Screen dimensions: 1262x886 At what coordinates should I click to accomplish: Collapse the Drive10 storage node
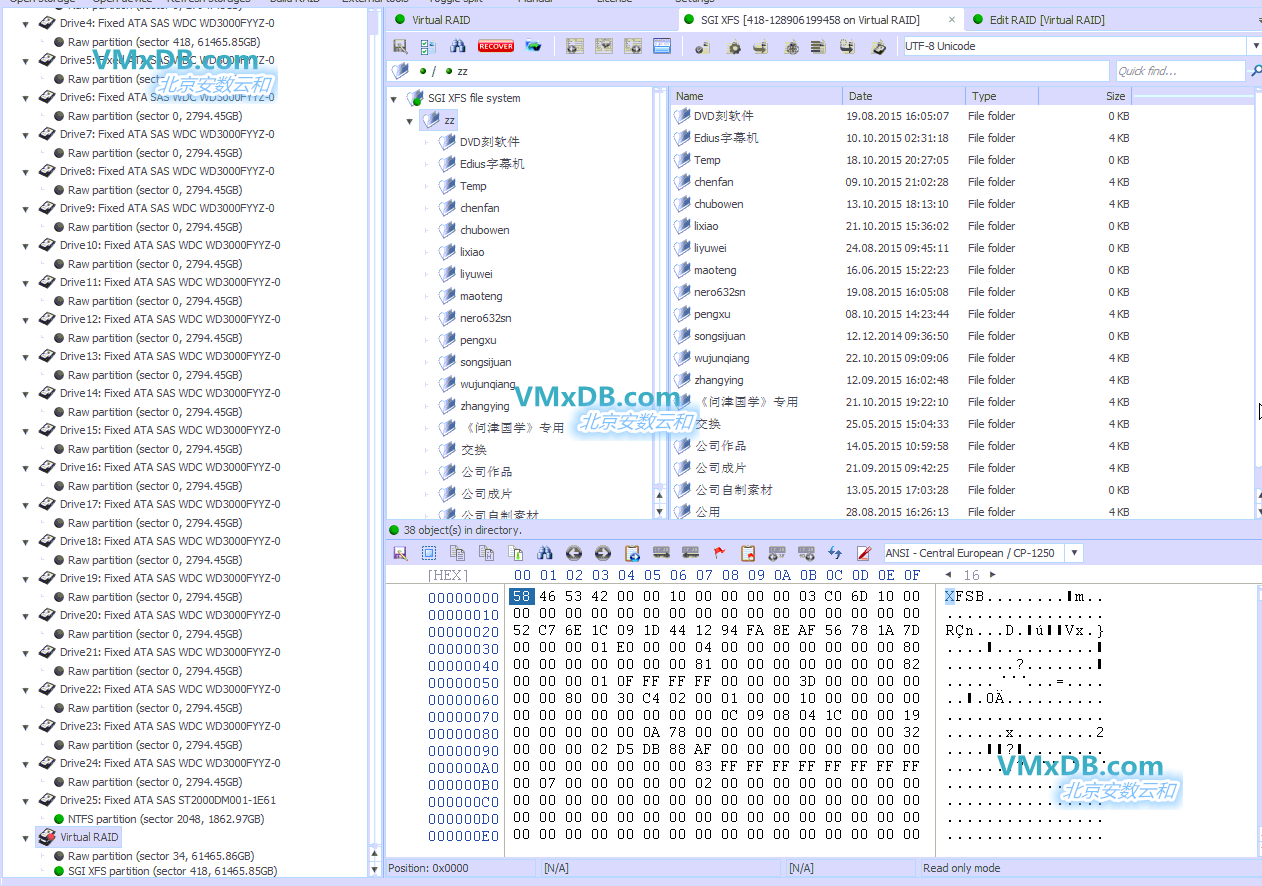(x=26, y=245)
